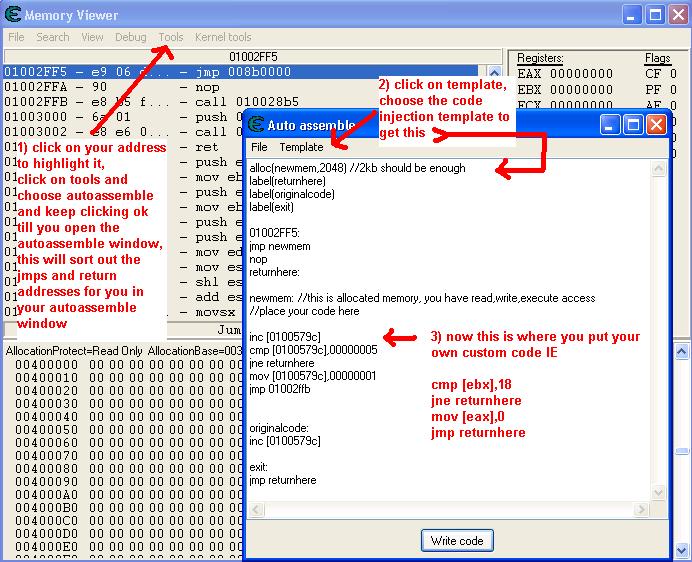Open the Tools menu in Memory Viewer
The image size is (692, 562).
point(171,37)
